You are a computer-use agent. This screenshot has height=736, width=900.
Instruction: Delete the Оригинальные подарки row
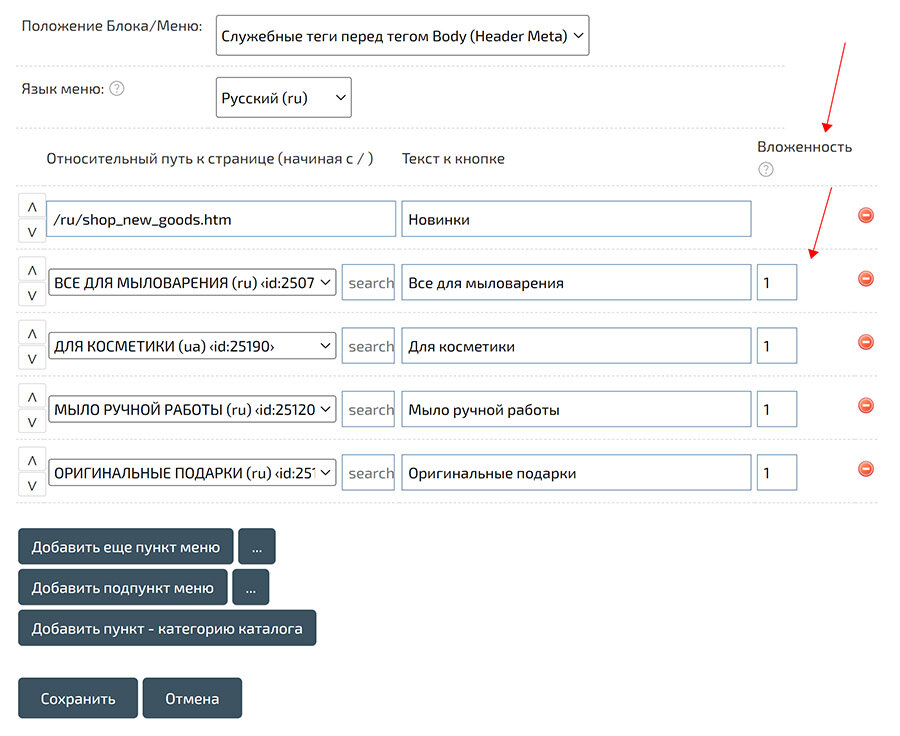point(866,469)
